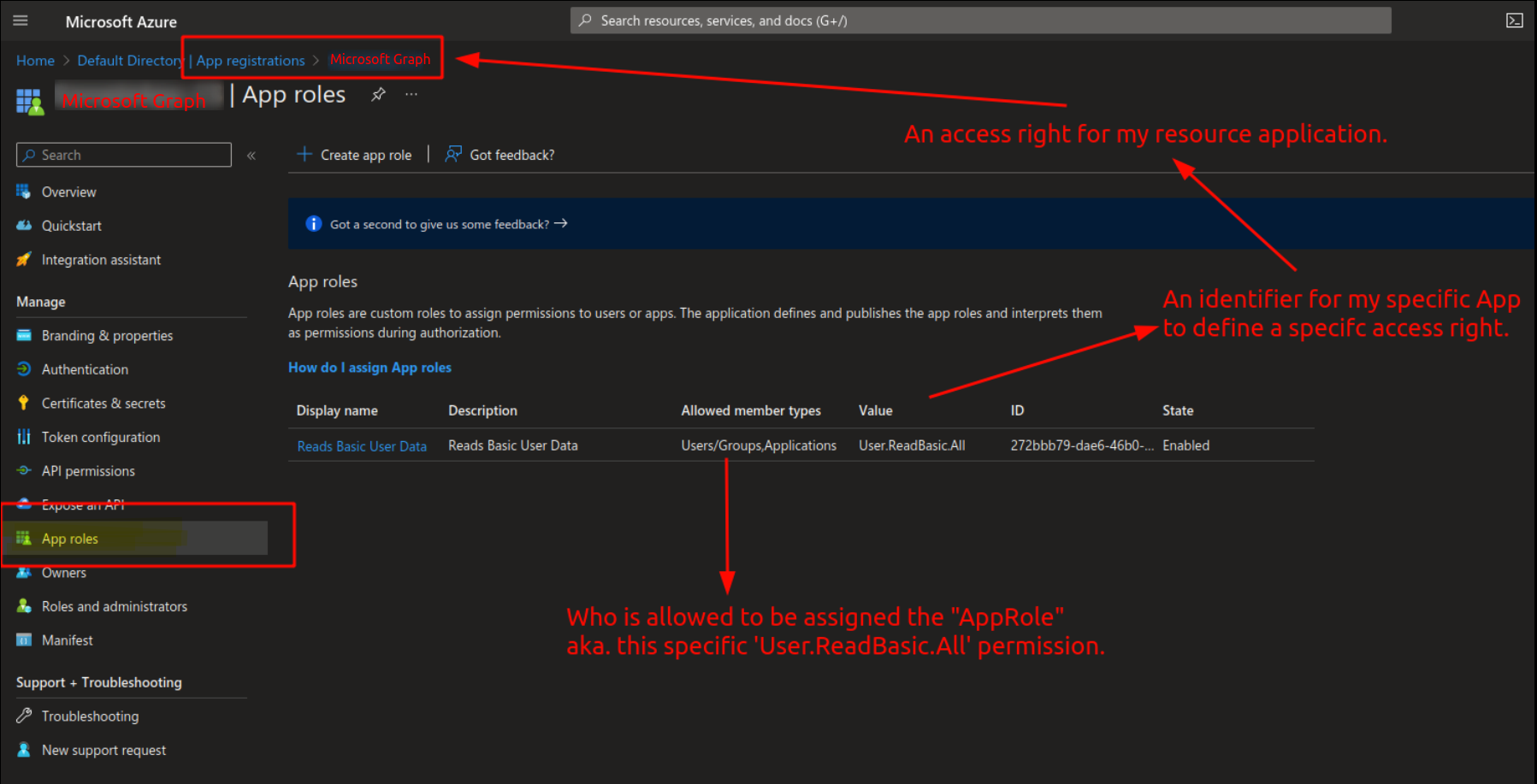Screen dimensions: 1537x784
Task: Collapse the left navigation pane
Action: tap(251, 155)
